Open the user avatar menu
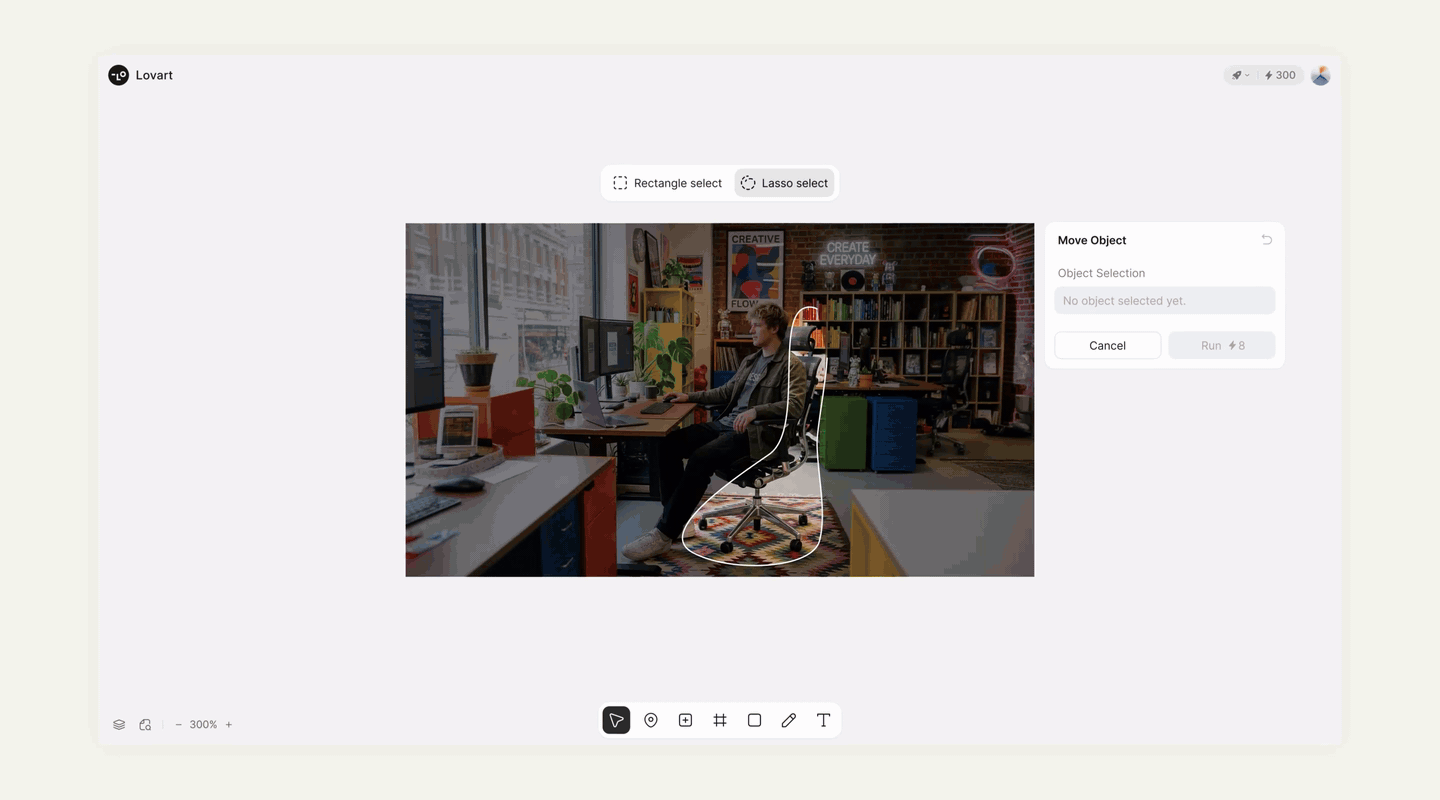1440x800 pixels. (x=1320, y=75)
